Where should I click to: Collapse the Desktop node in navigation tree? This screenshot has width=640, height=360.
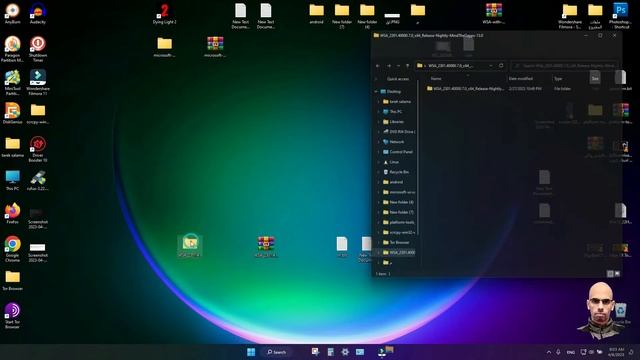tap(376, 91)
